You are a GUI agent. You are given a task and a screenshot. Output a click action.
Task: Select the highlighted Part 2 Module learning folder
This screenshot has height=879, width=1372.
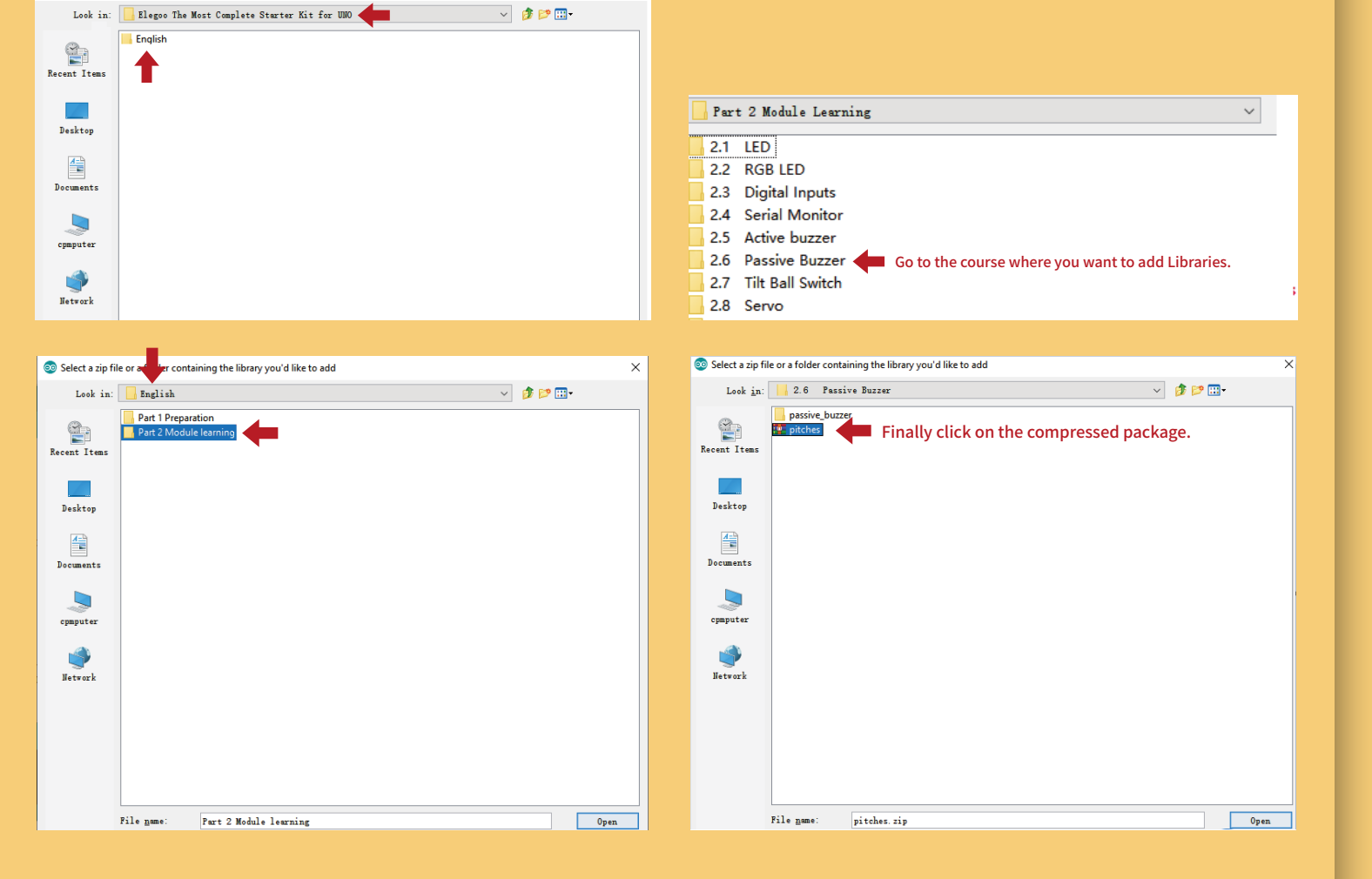(x=179, y=433)
